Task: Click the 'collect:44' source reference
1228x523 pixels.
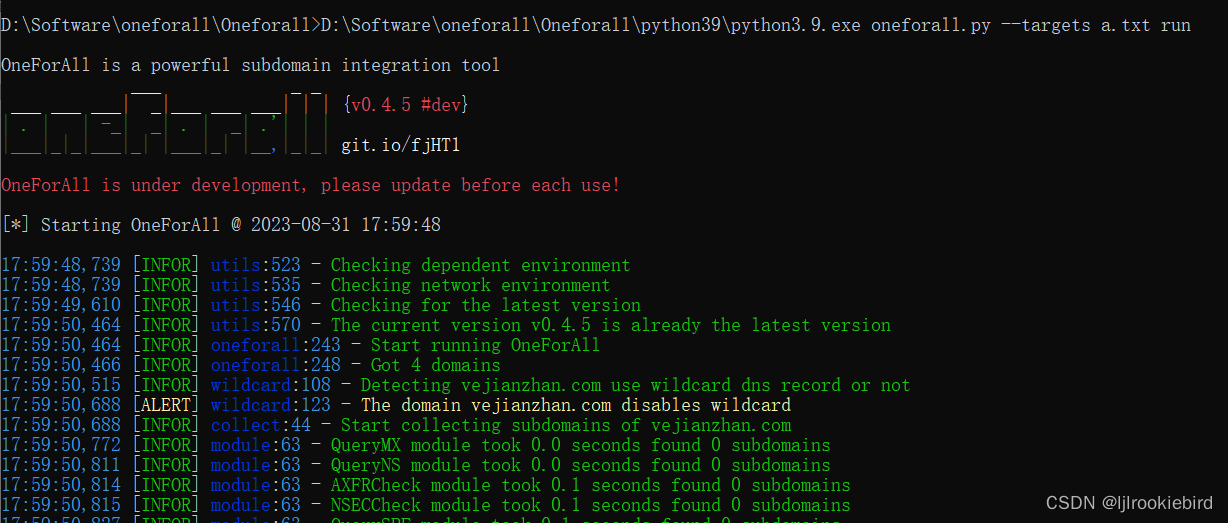Action: point(261,425)
